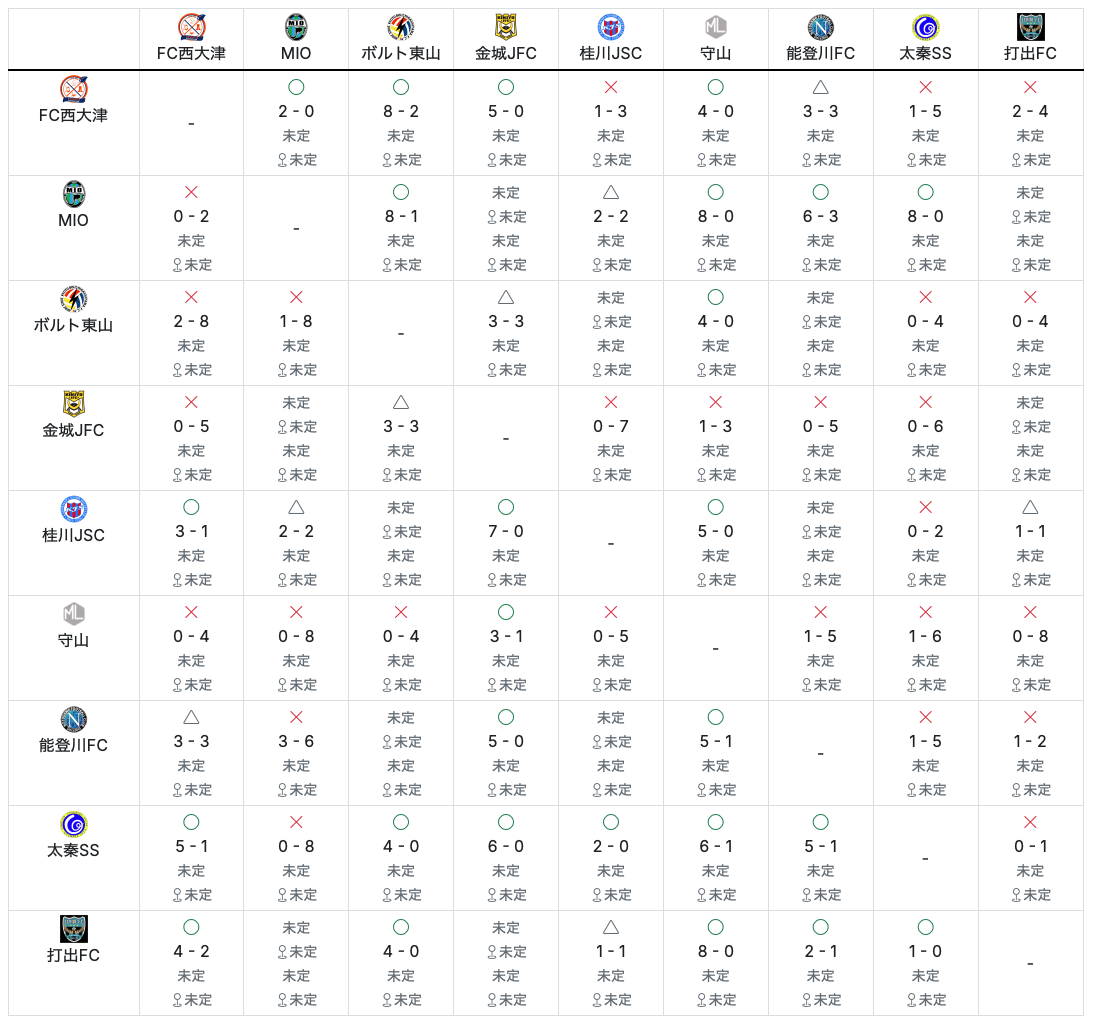
Task: Click score 1 - 6 in 守山 row, 太秦SS column
Action: click(925, 636)
